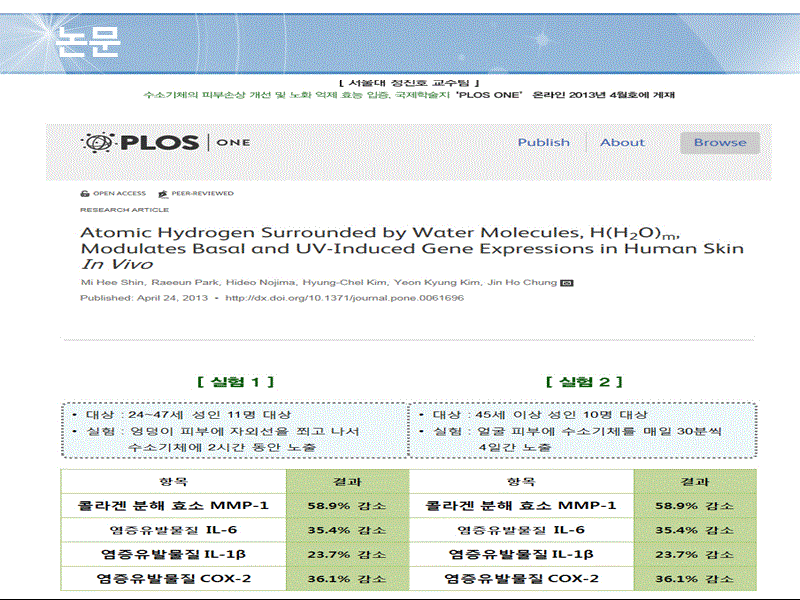Click the 실험 2 heading
The image size is (800, 600).
pos(585,382)
